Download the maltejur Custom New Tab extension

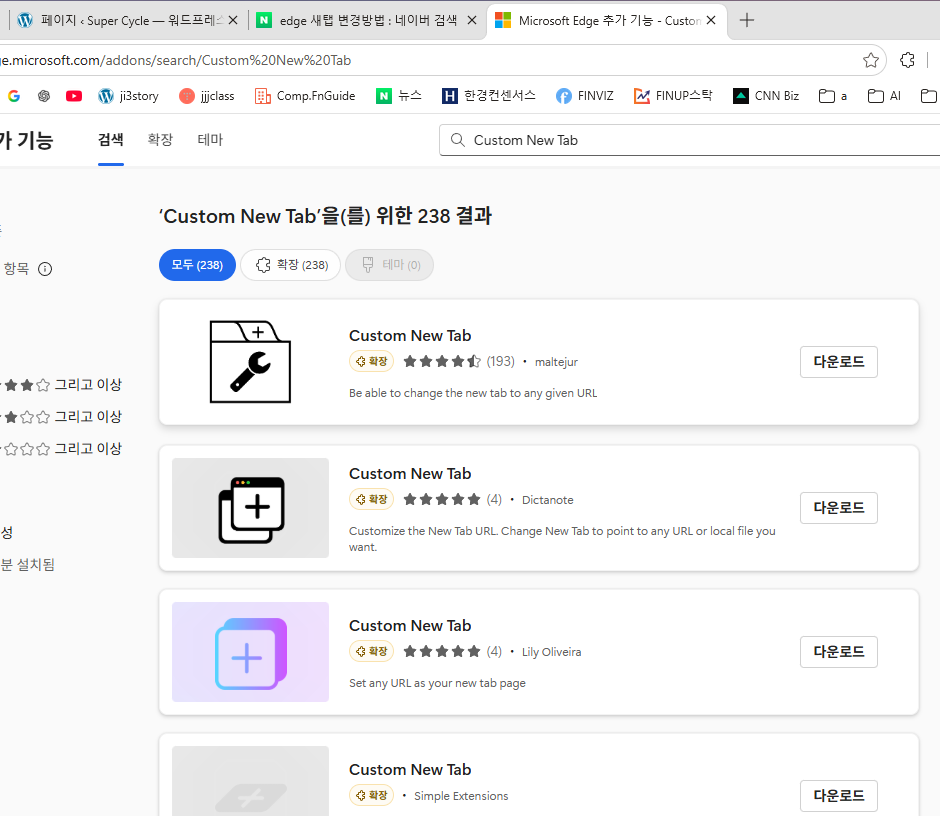(839, 362)
